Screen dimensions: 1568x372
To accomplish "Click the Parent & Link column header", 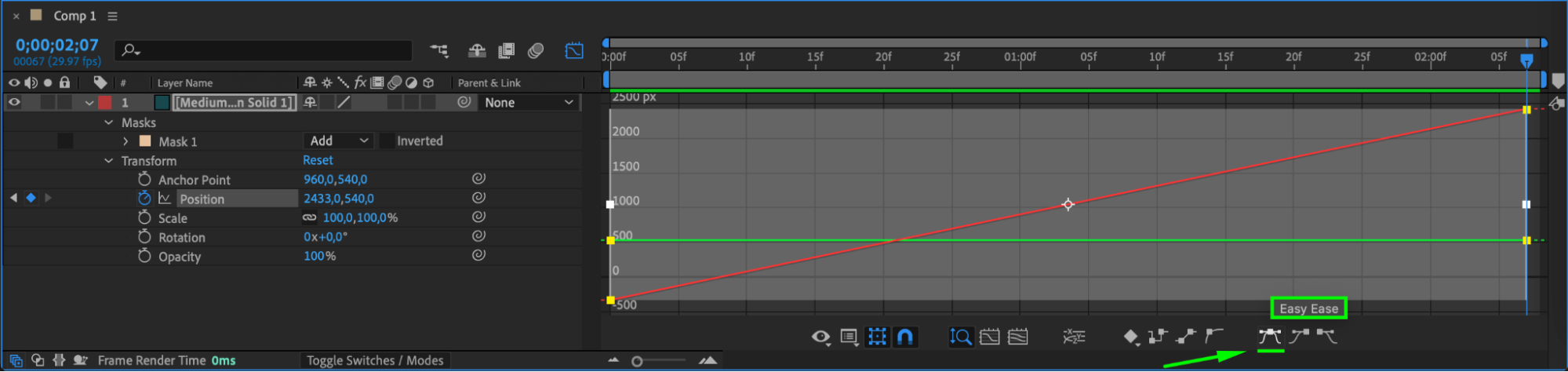I will click(489, 82).
